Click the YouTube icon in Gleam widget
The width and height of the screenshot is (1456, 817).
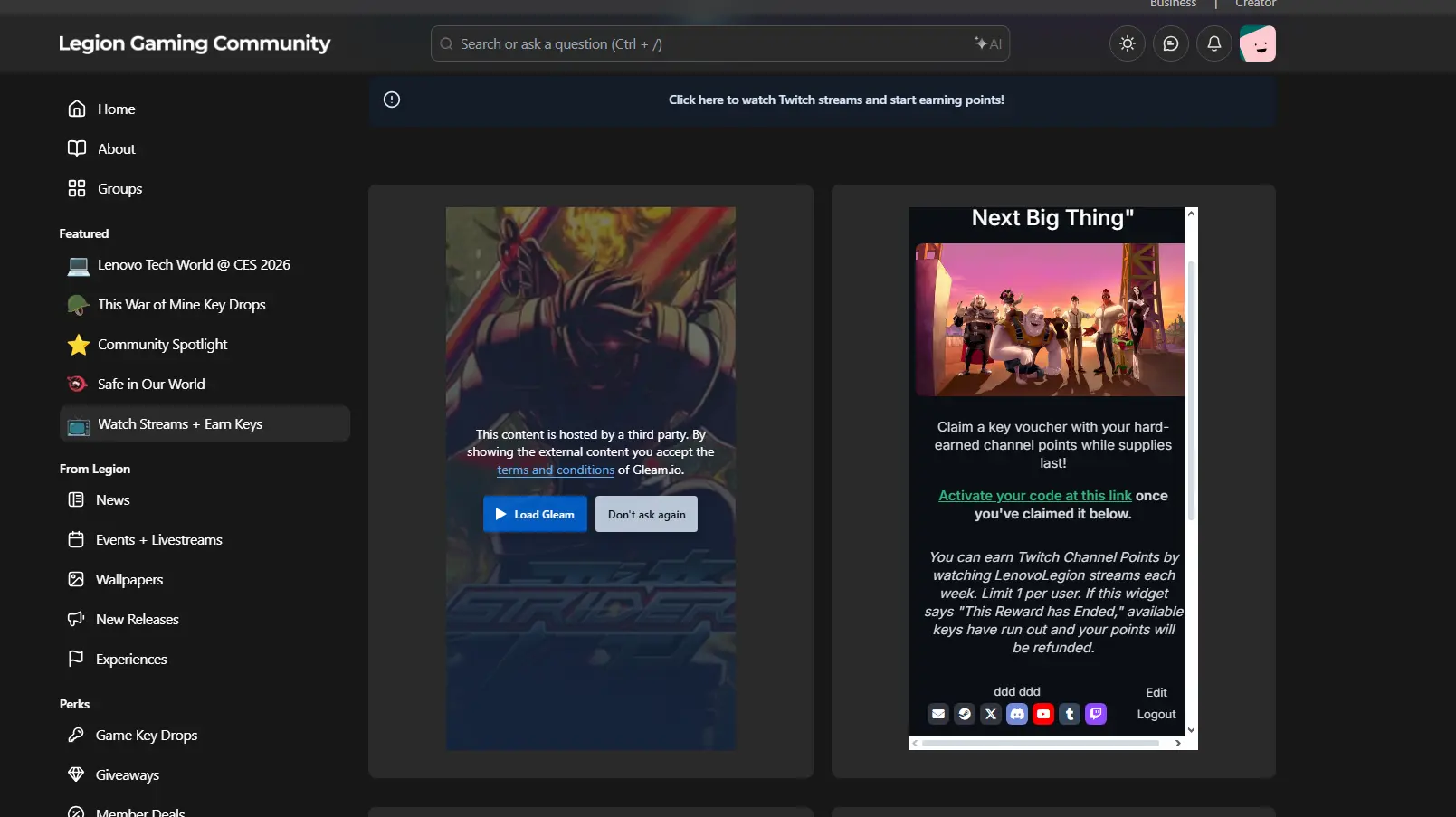coord(1043,714)
